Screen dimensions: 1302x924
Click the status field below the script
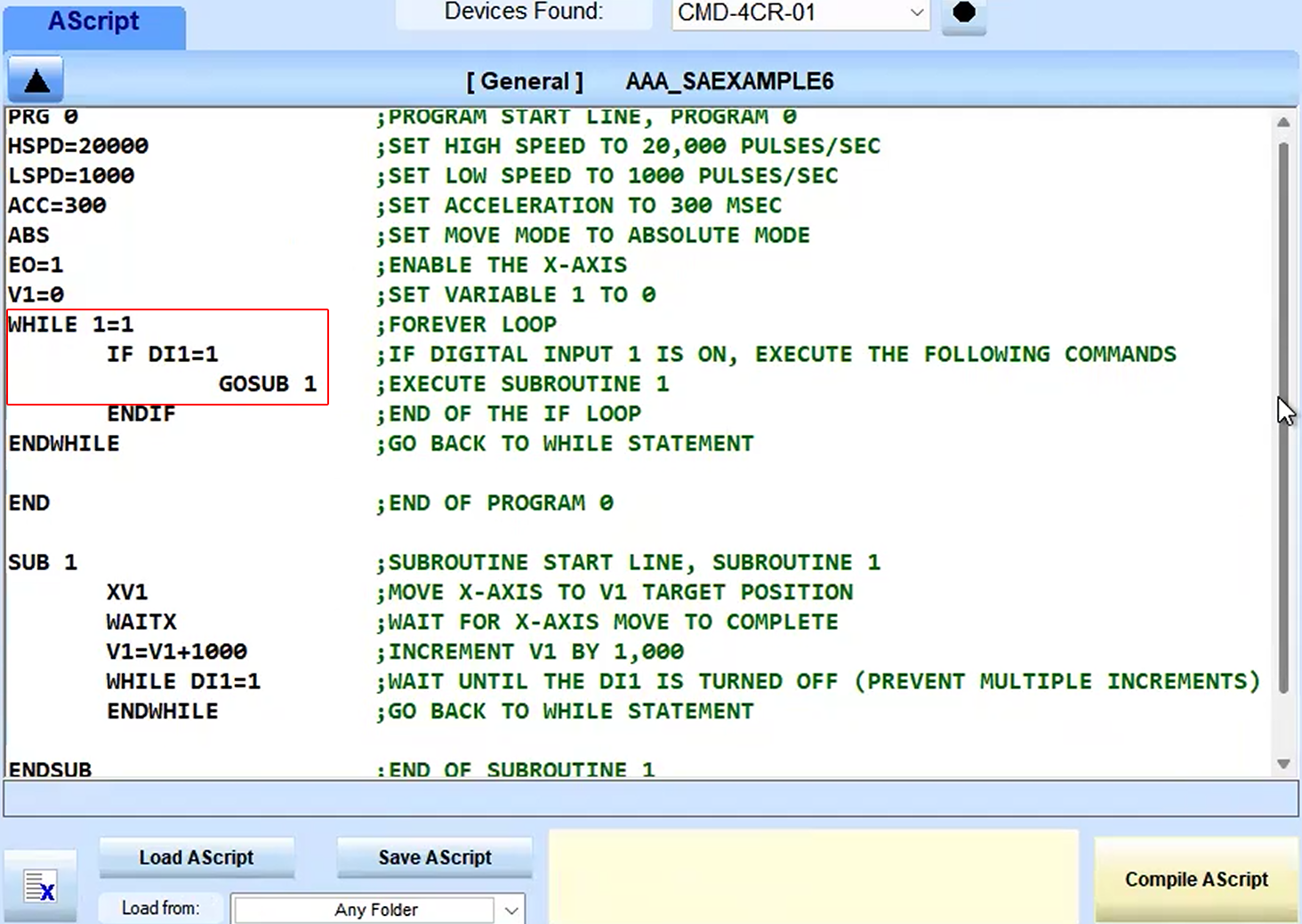(651, 799)
